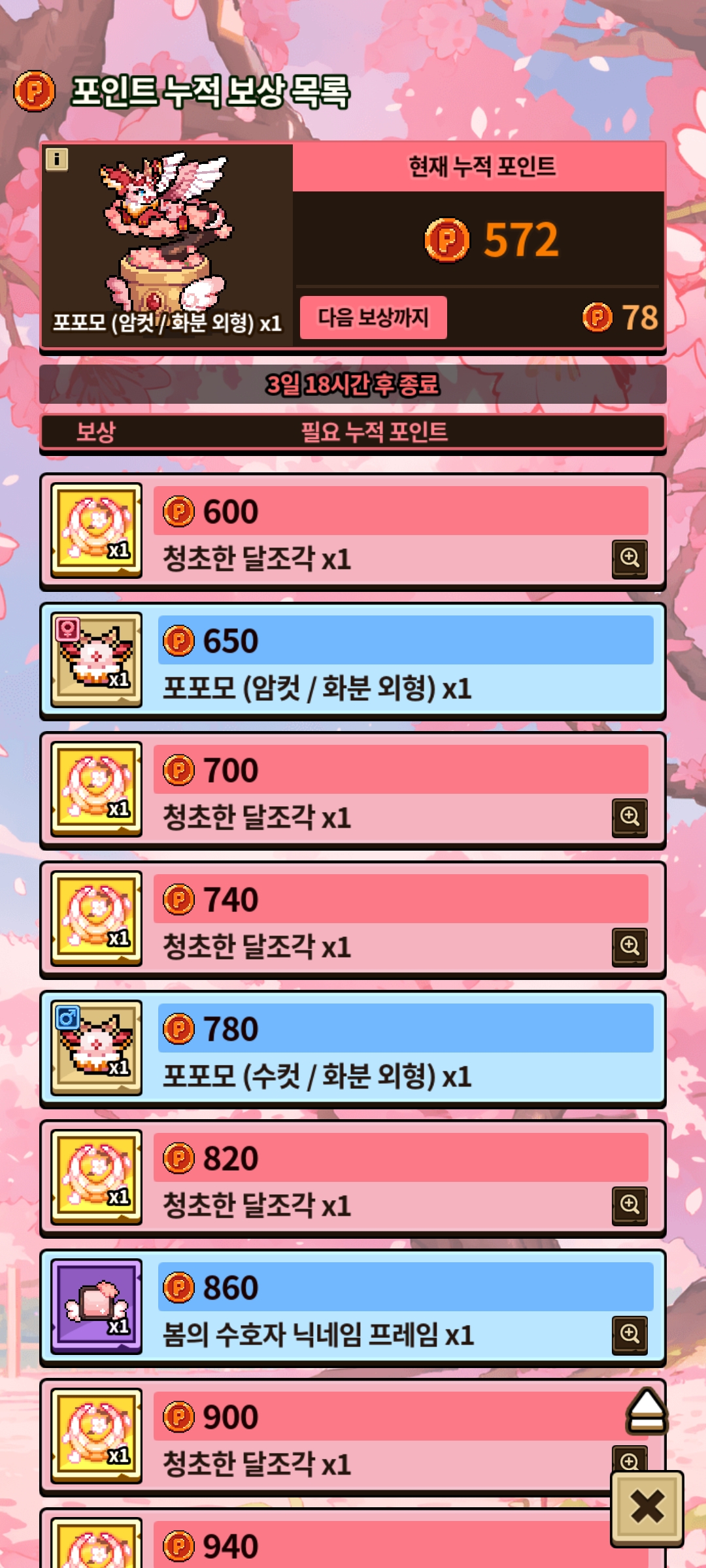Select female 포포모 thumbnail at 650 points
Image resolution: width=706 pixels, height=1568 pixels.
[x=97, y=660]
